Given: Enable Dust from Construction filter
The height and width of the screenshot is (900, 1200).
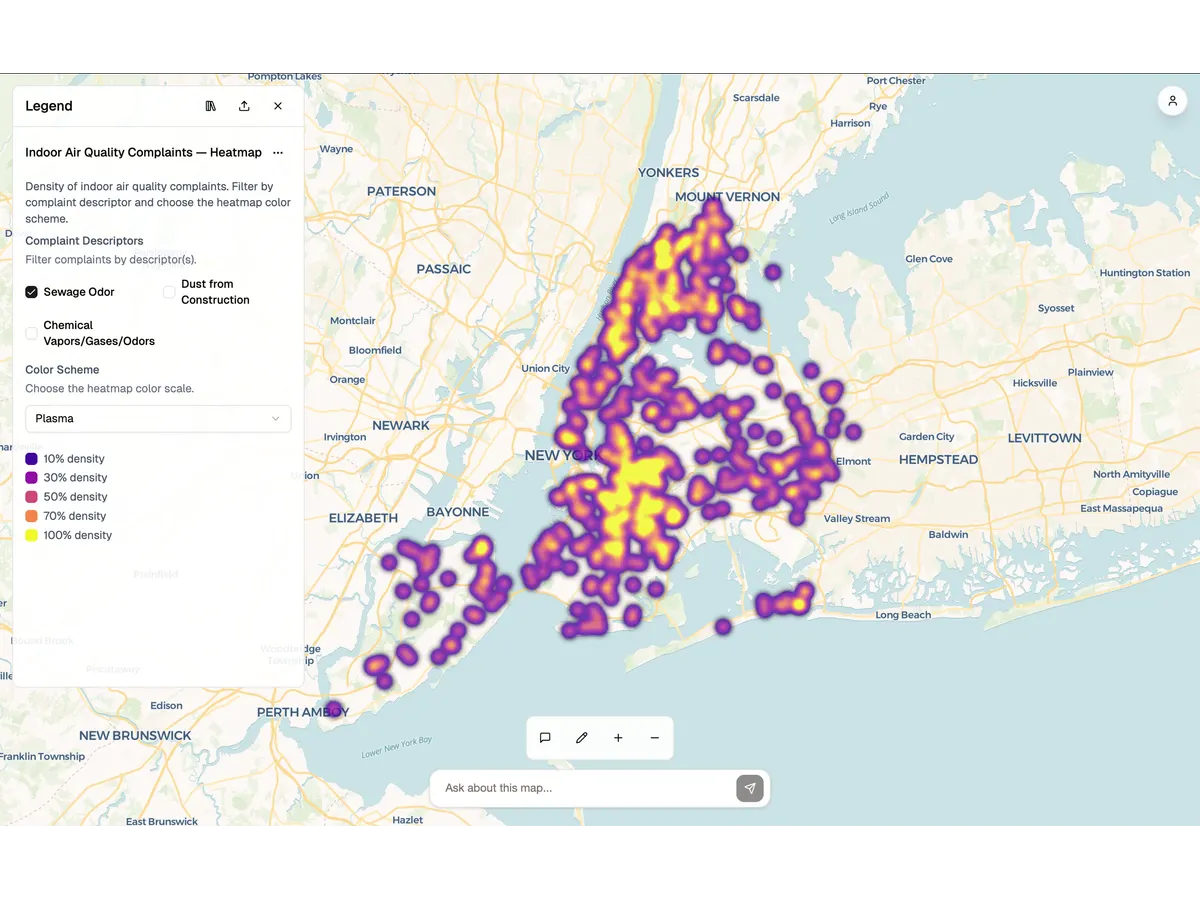Looking at the screenshot, I should (169, 292).
